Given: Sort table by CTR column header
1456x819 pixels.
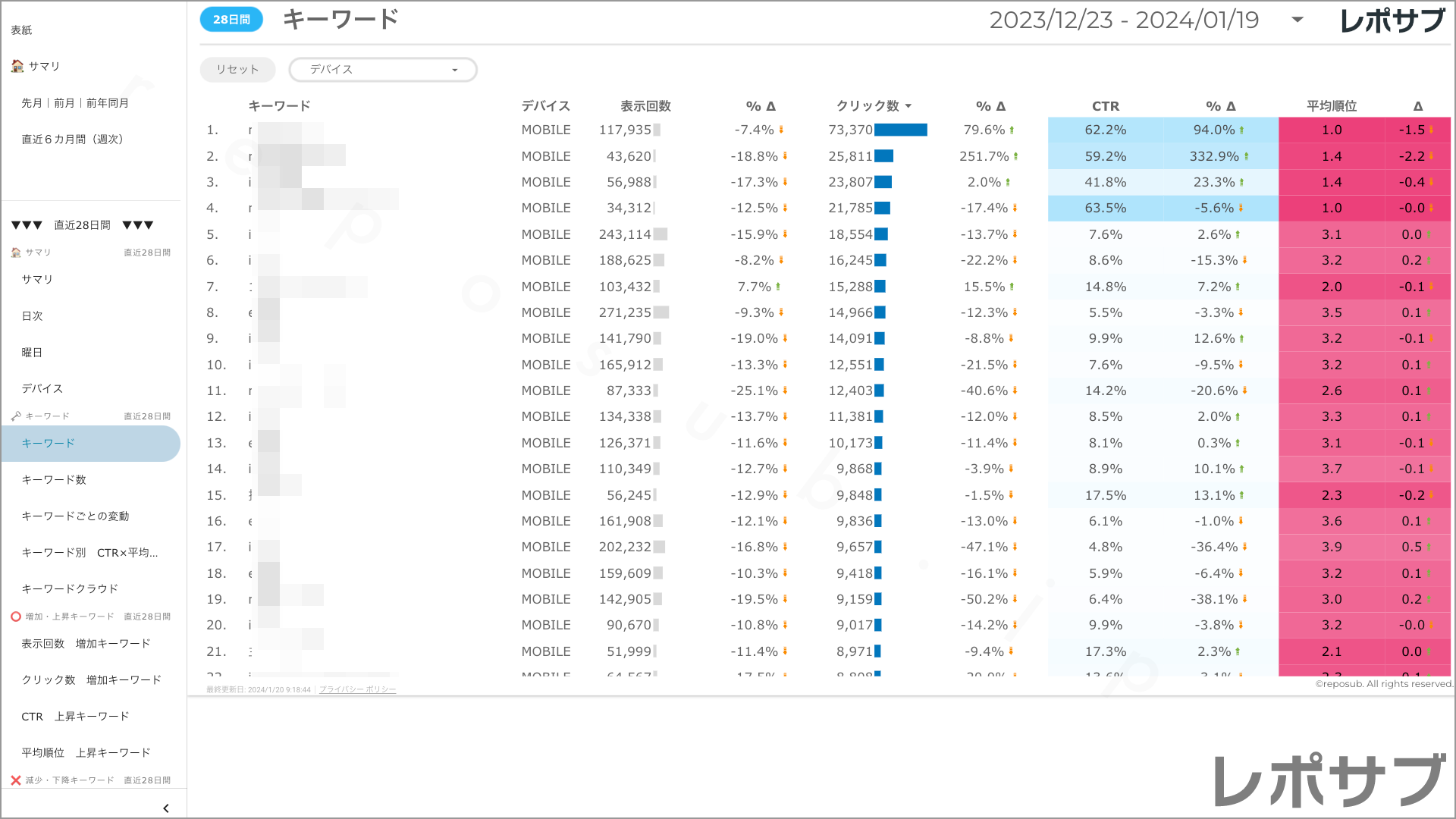Looking at the screenshot, I should (x=1105, y=106).
